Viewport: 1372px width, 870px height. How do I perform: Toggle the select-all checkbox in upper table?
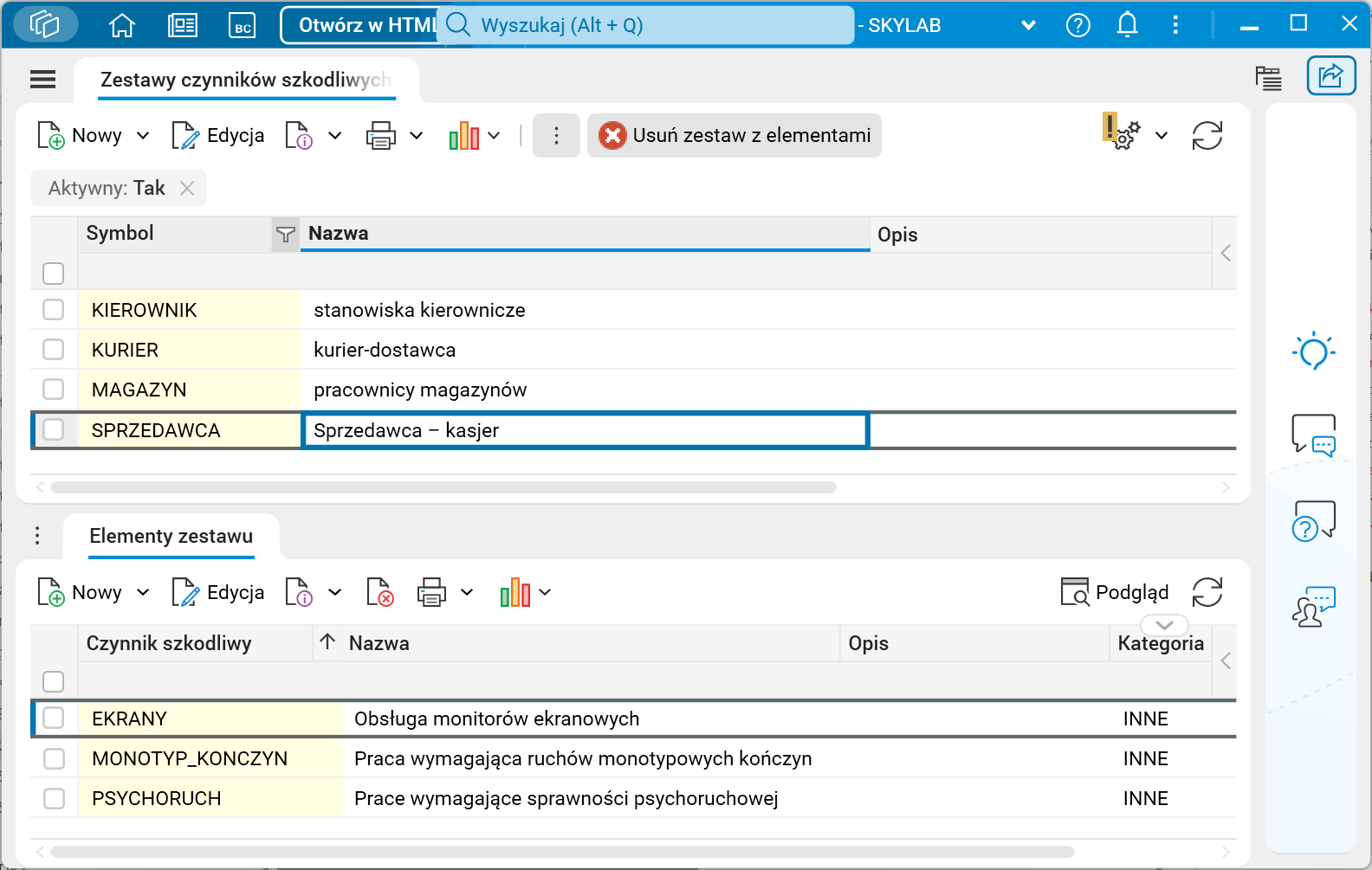coord(54,274)
